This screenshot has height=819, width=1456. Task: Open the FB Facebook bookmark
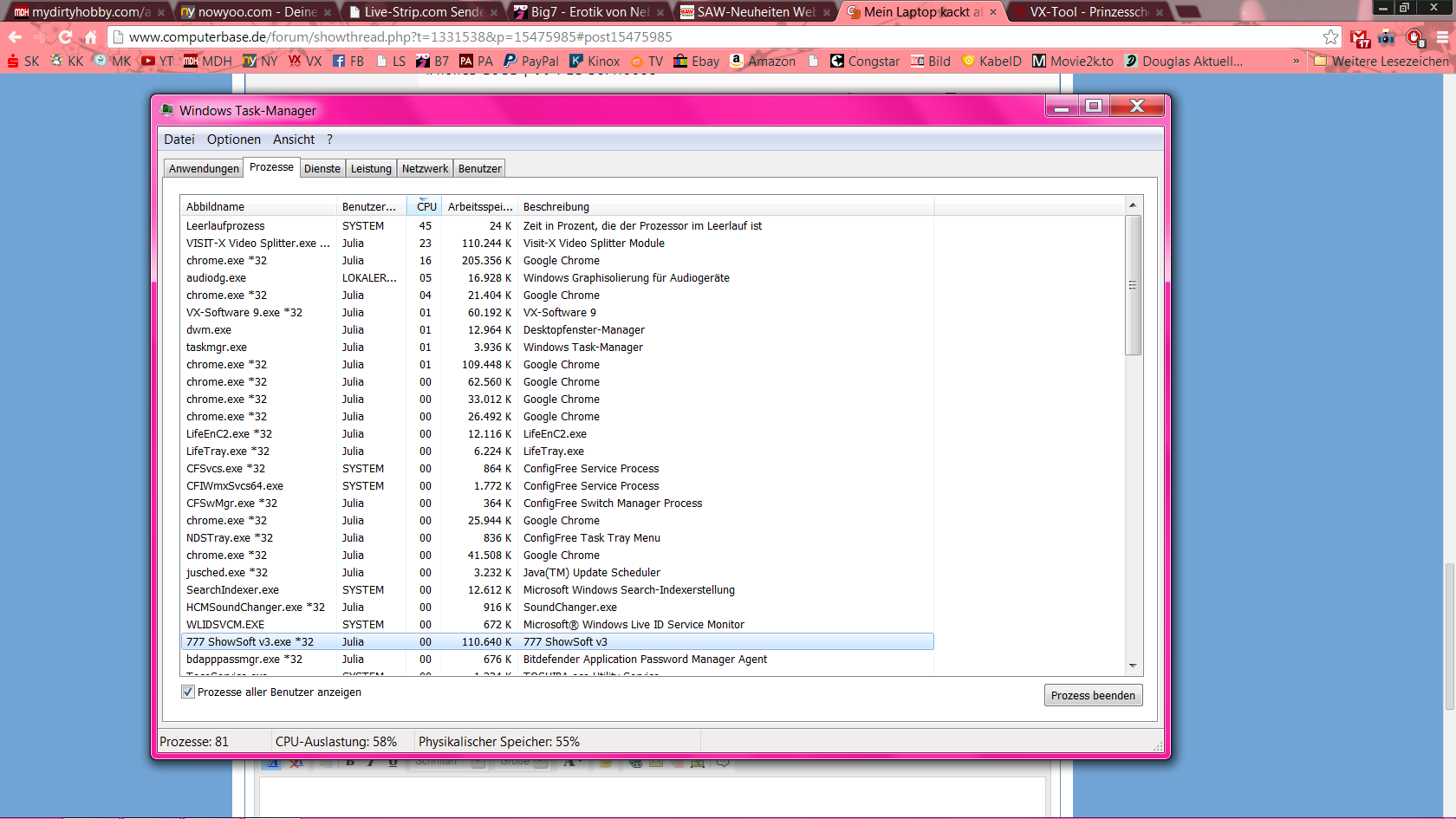[348, 62]
